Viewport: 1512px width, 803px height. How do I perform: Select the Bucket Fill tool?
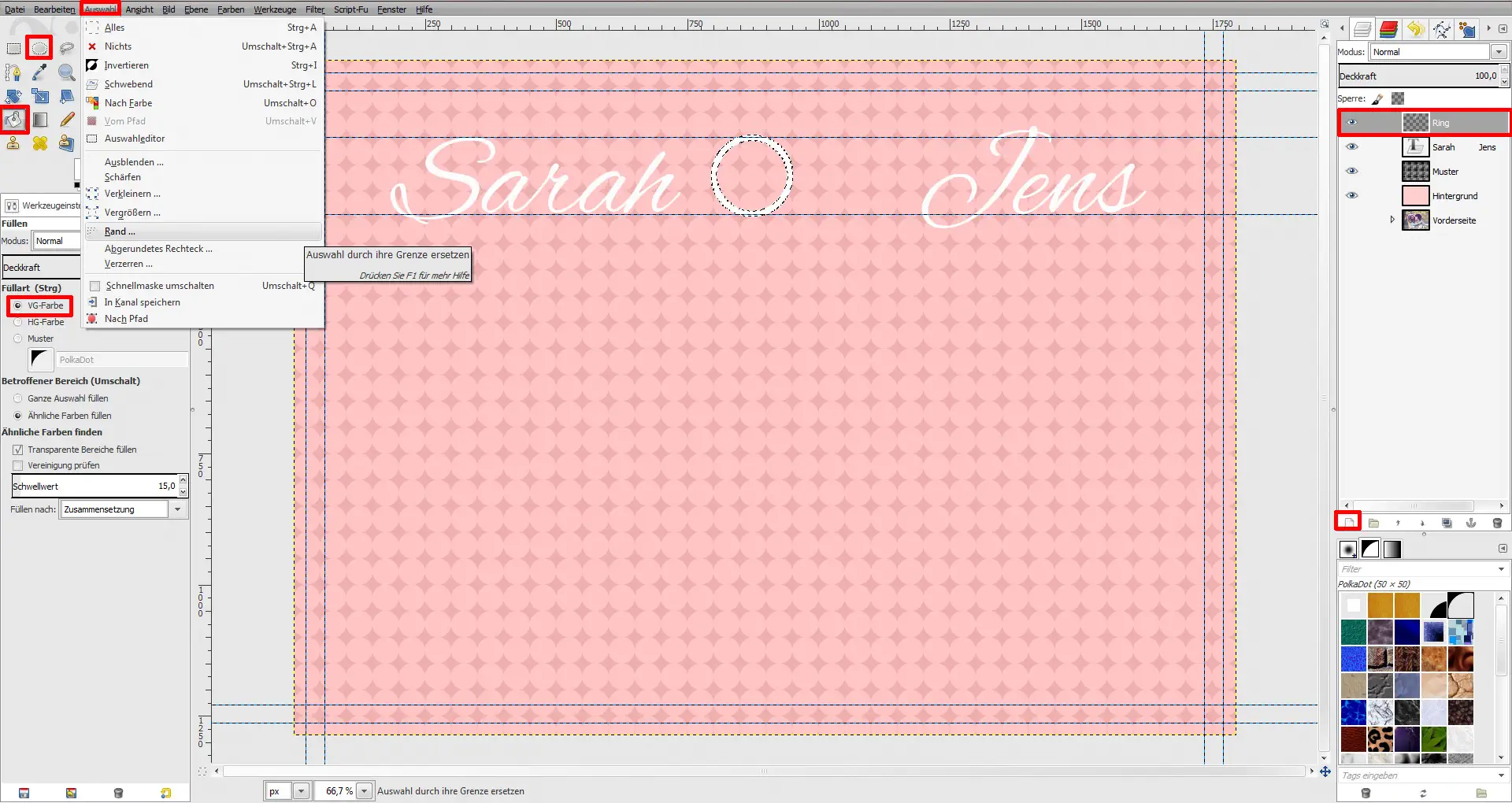(x=14, y=120)
